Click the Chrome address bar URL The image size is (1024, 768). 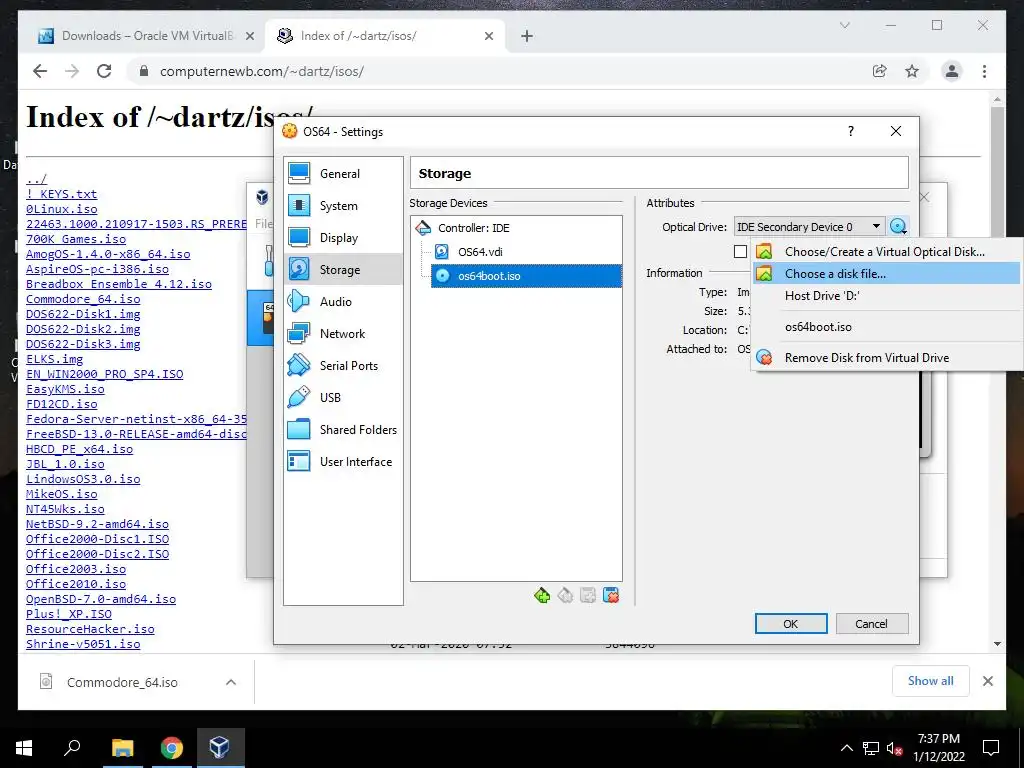262,71
